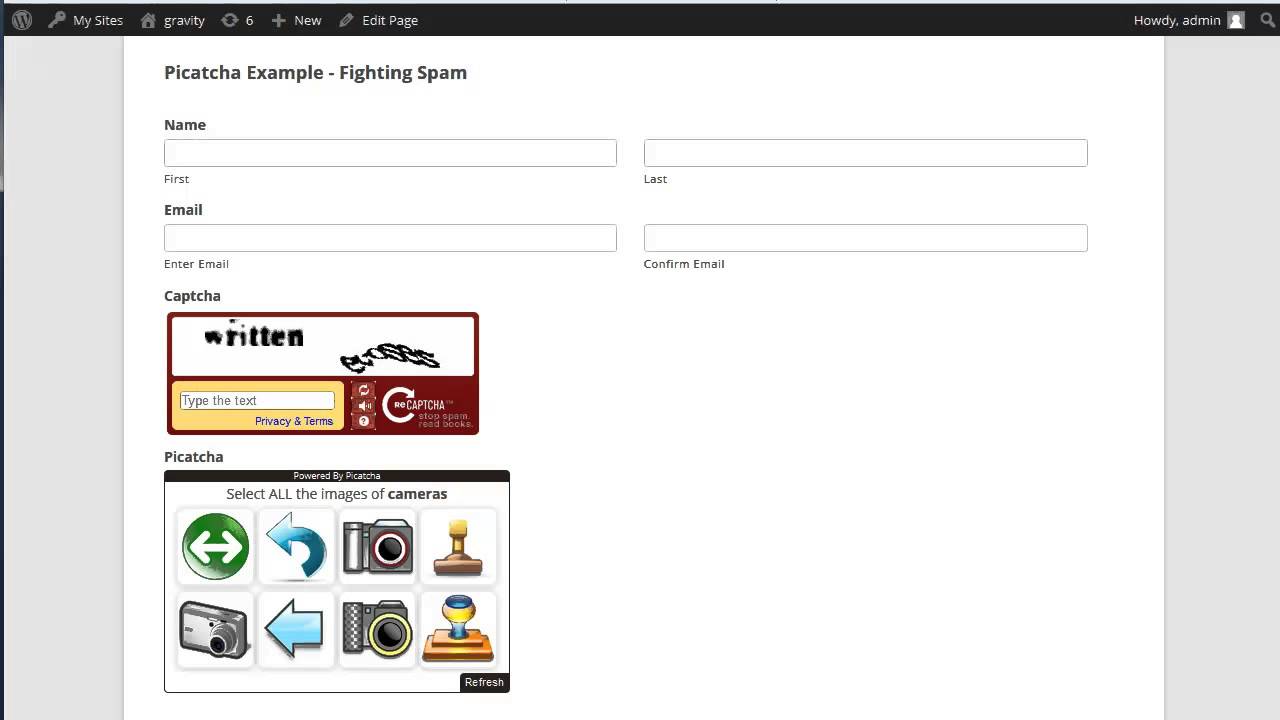This screenshot has width=1280, height=720.
Task: Focus the First name field
Action: pyautogui.click(x=390, y=153)
